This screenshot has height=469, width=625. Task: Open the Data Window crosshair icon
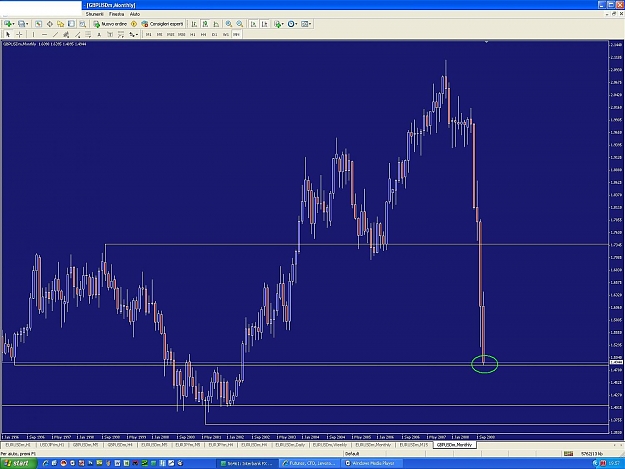click(x=49, y=24)
